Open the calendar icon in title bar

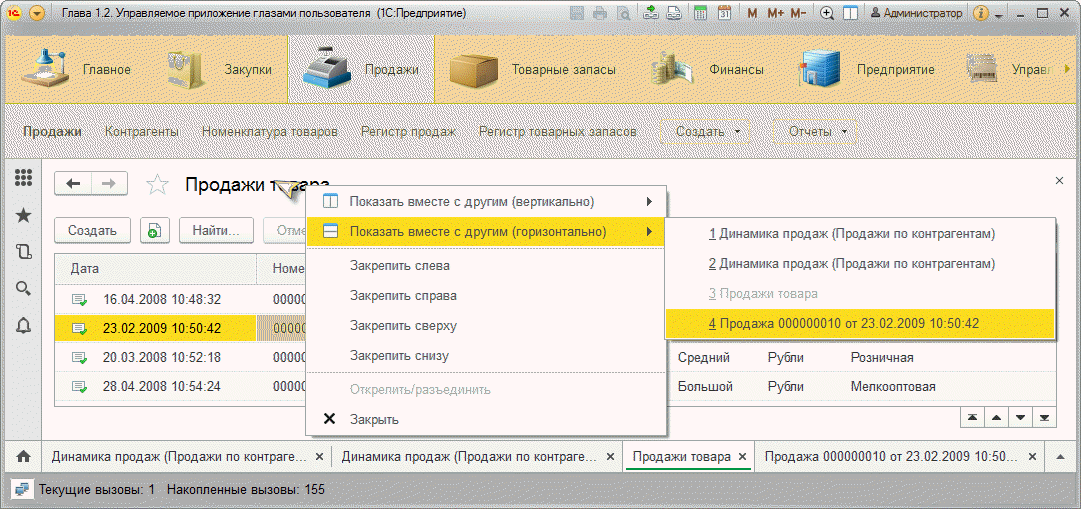tap(724, 13)
